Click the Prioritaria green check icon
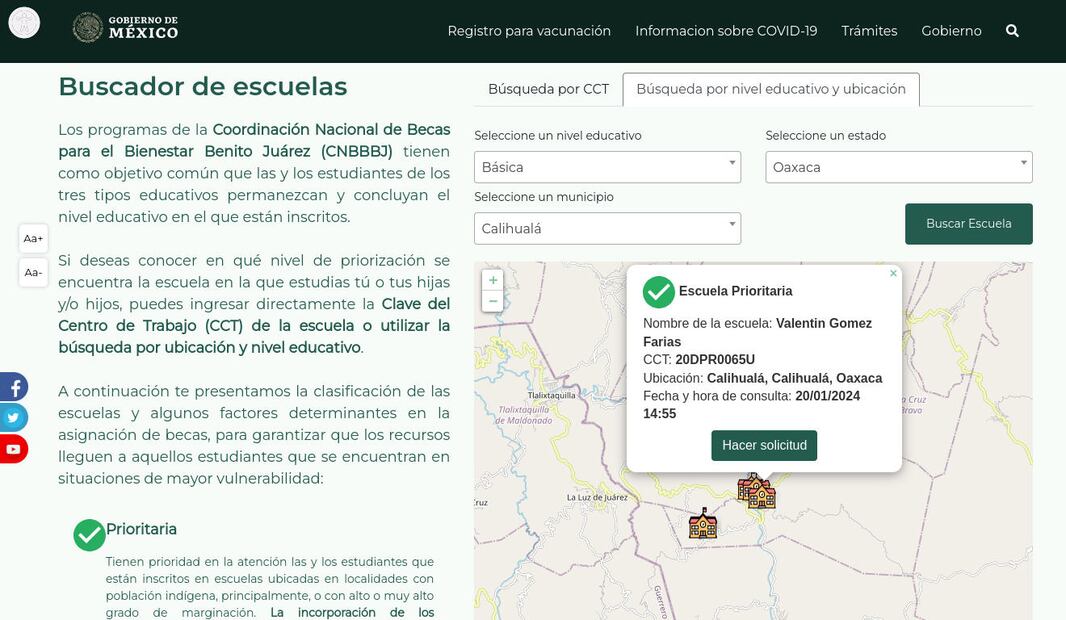Viewport: 1066px width, 620px height. pyautogui.click(x=89, y=535)
